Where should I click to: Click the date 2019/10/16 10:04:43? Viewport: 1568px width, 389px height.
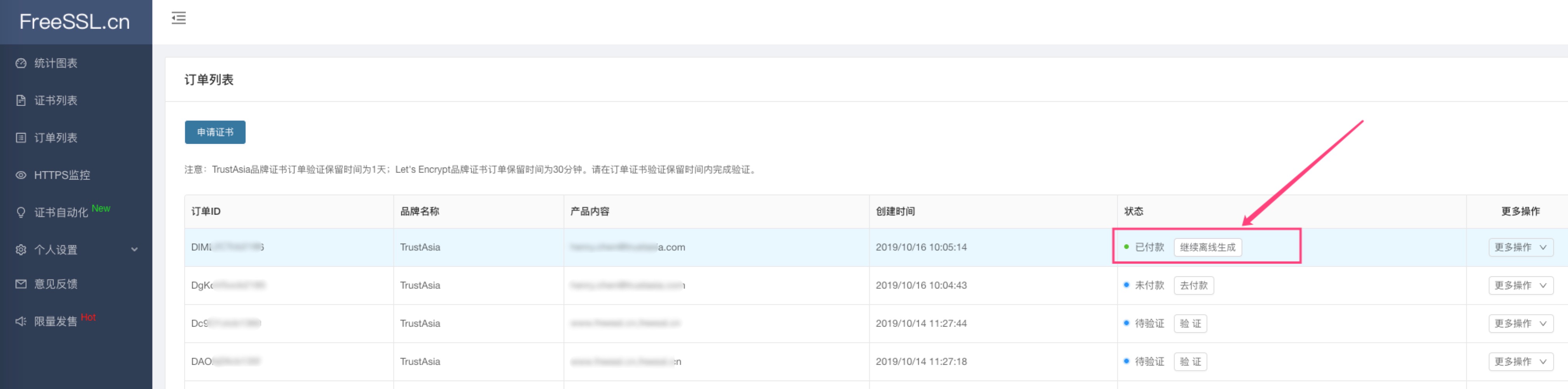921,286
